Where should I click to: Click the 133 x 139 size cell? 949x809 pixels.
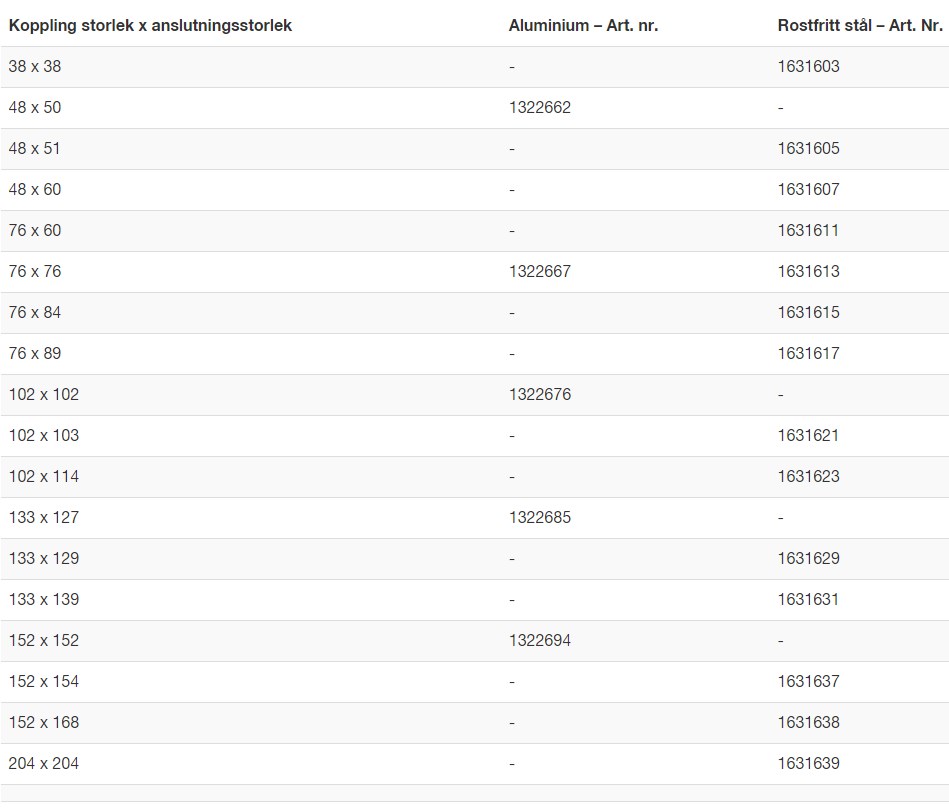43,600
